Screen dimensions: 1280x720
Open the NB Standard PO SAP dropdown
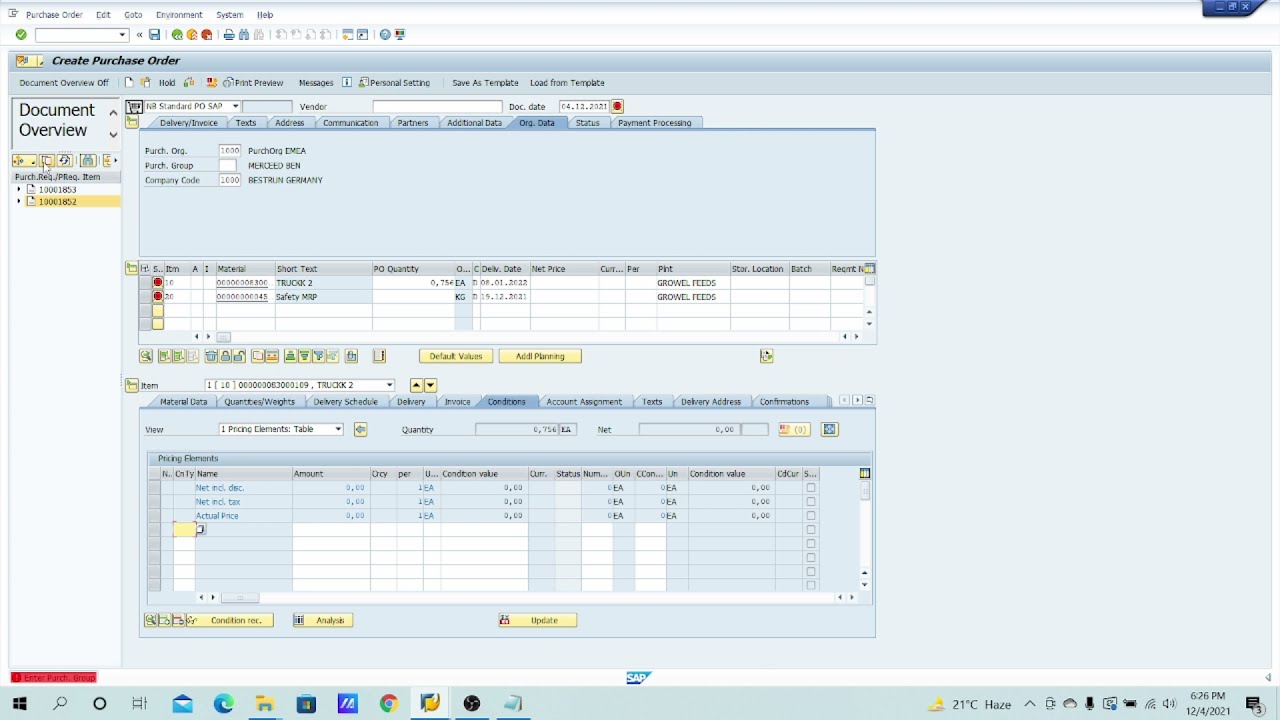[235, 106]
